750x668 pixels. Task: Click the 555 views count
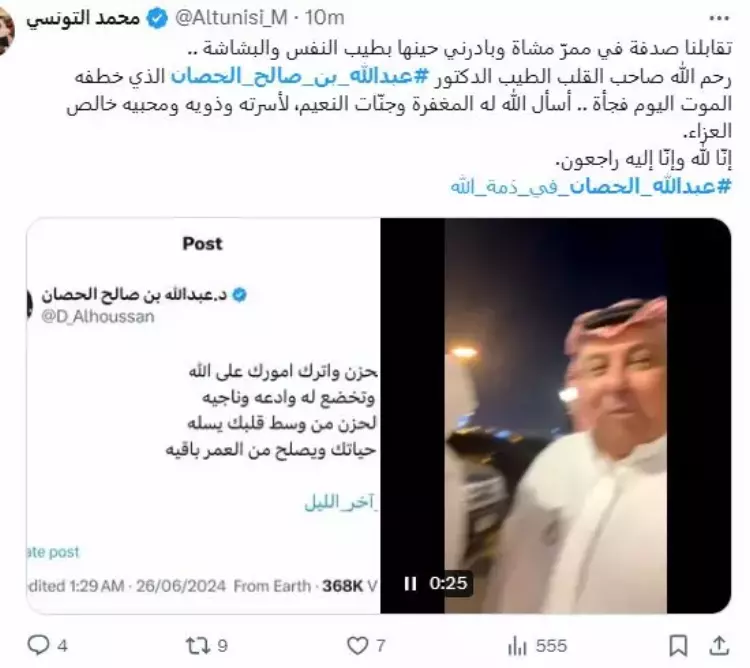551,646
